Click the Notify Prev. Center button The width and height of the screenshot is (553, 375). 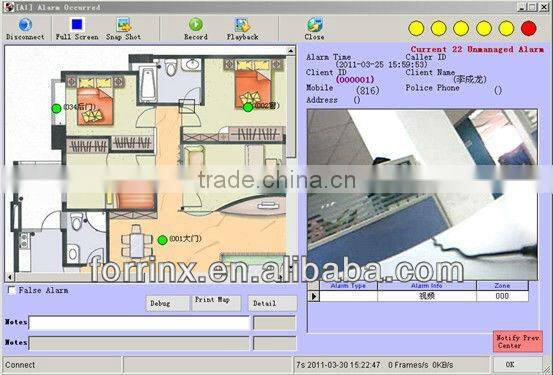518,341
